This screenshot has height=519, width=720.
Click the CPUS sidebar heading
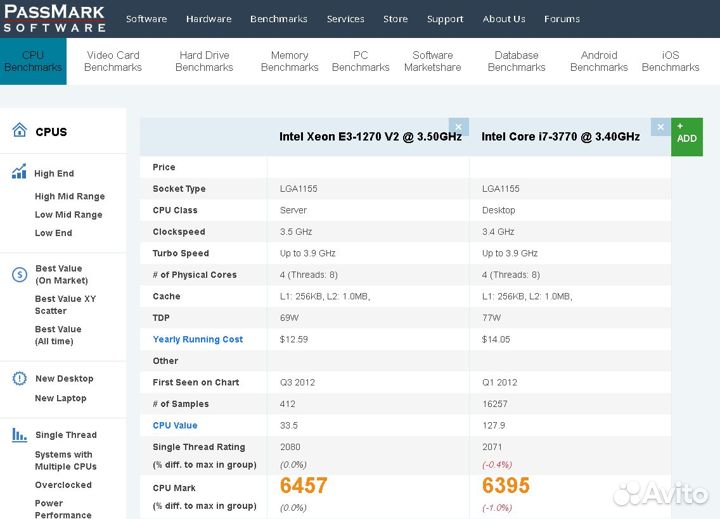pyautogui.click(x=51, y=132)
